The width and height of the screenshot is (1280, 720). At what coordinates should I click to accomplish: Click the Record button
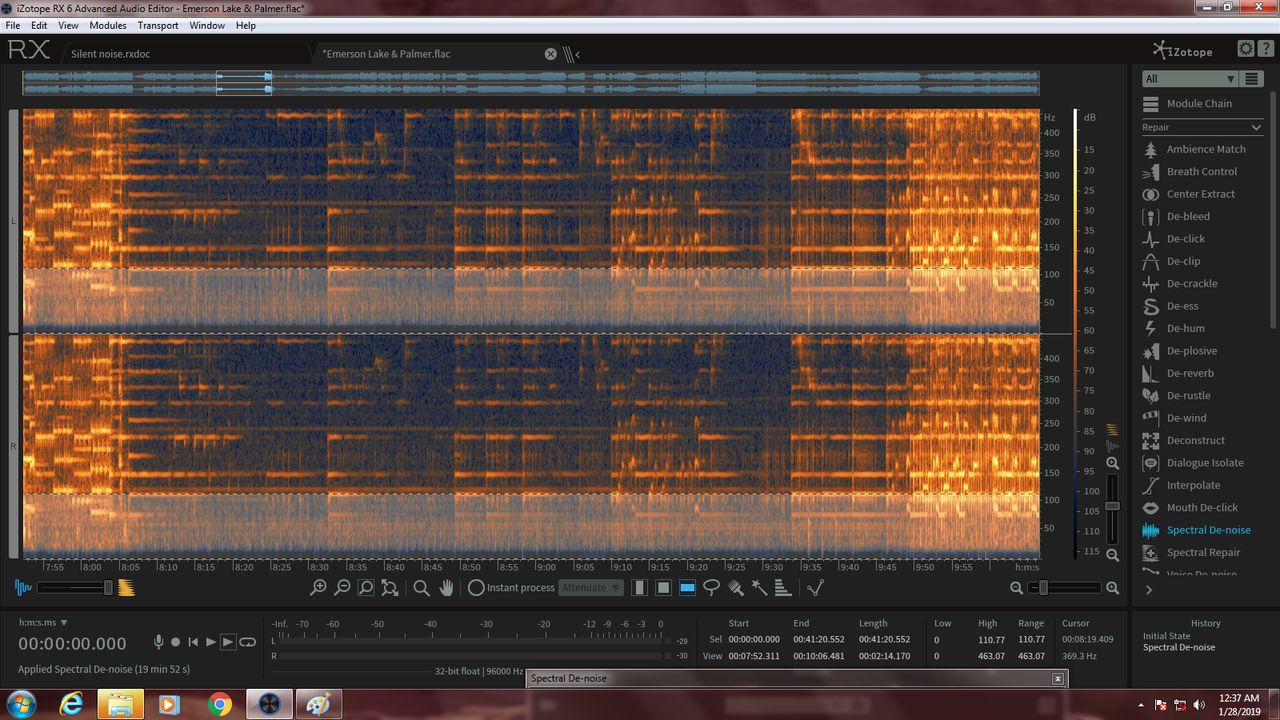(176, 642)
